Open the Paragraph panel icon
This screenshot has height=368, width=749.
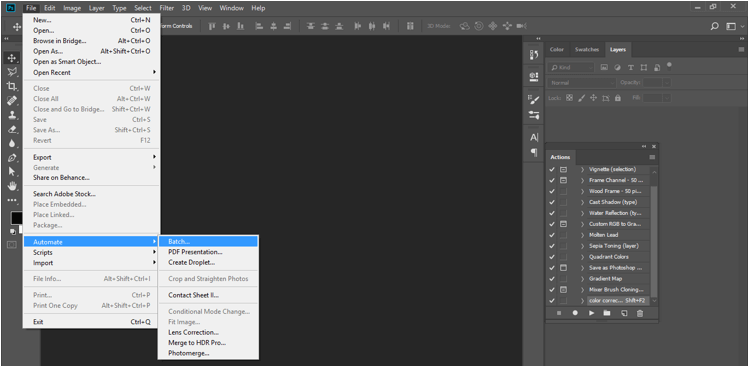pos(534,152)
